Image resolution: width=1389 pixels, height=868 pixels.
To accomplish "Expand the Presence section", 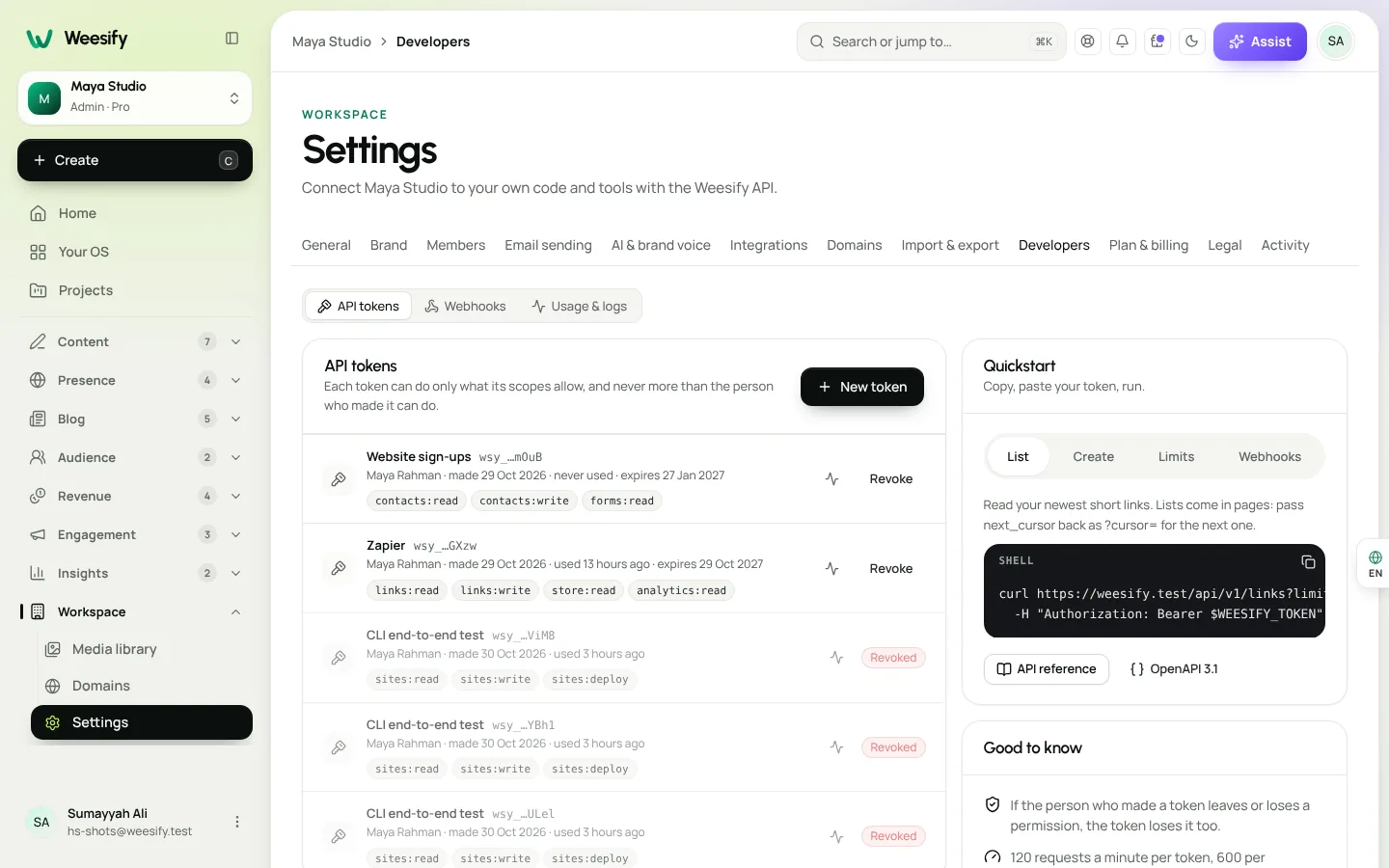I will pos(135,380).
